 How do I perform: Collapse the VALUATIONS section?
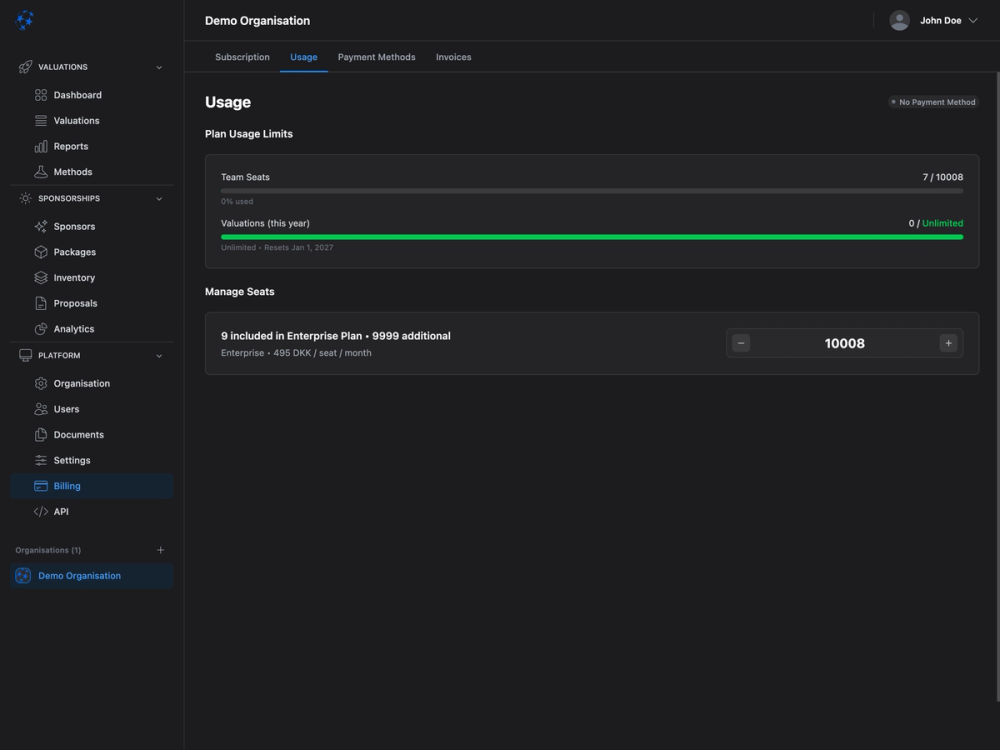click(x=158, y=67)
